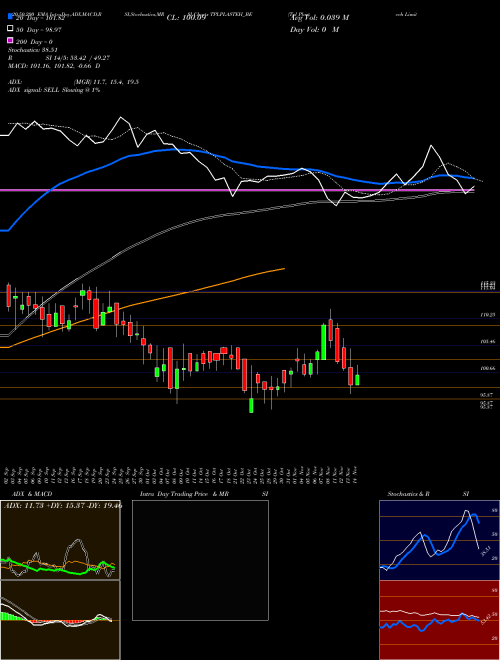This screenshot has height=660, width=500.
Task: Click the 'ADX & MACD' panel title
Action: tap(32, 494)
